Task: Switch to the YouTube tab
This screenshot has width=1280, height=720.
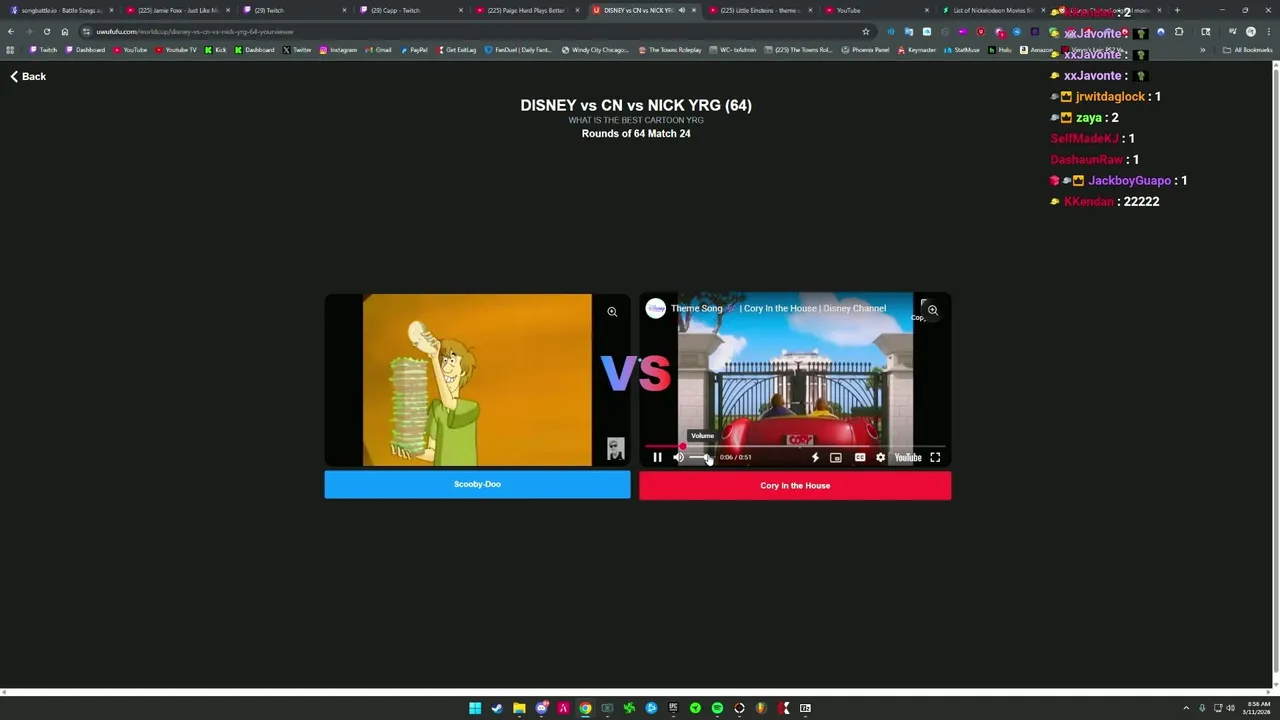Action: 877,10
